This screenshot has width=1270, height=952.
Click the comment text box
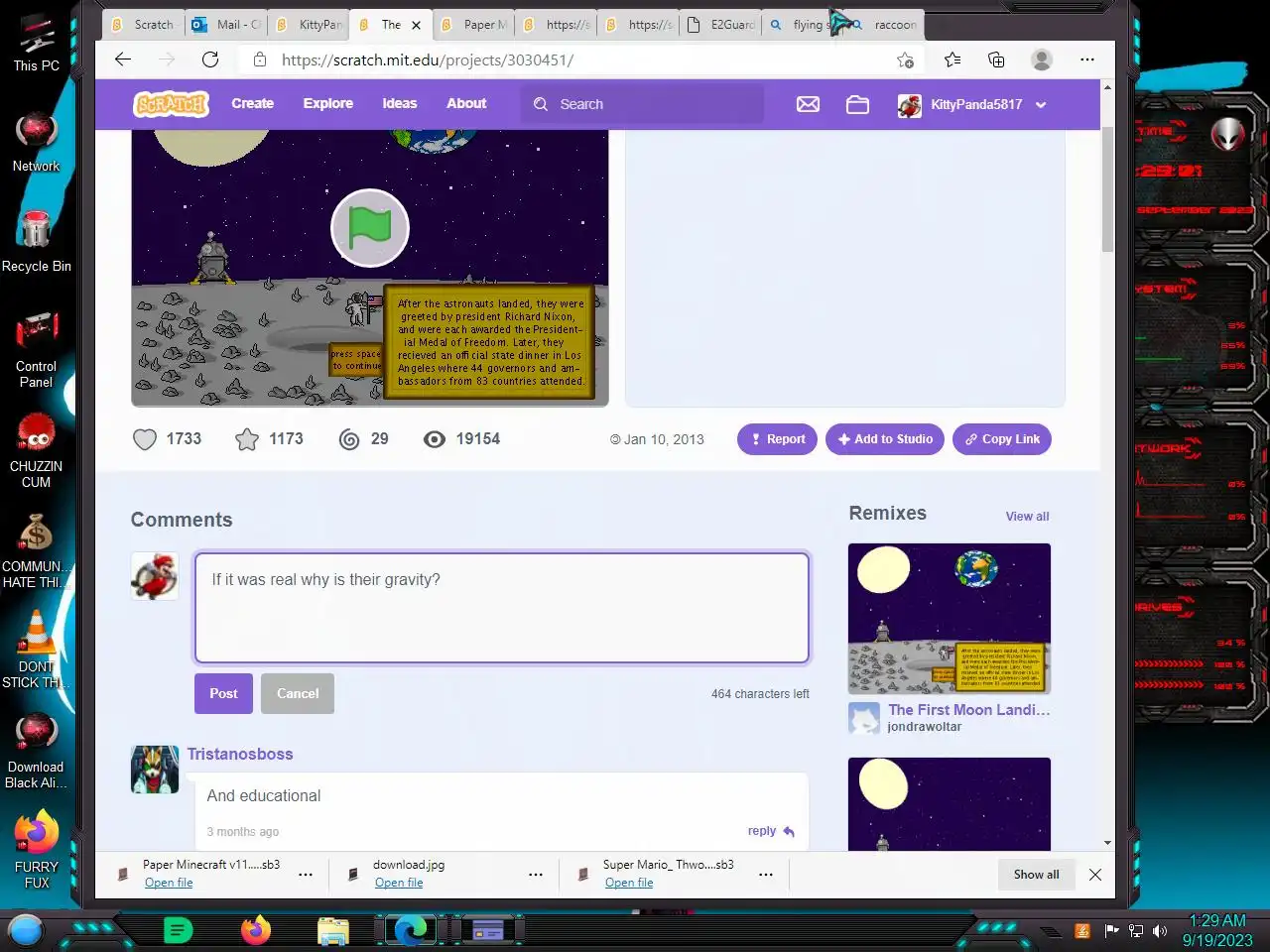point(502,608)
